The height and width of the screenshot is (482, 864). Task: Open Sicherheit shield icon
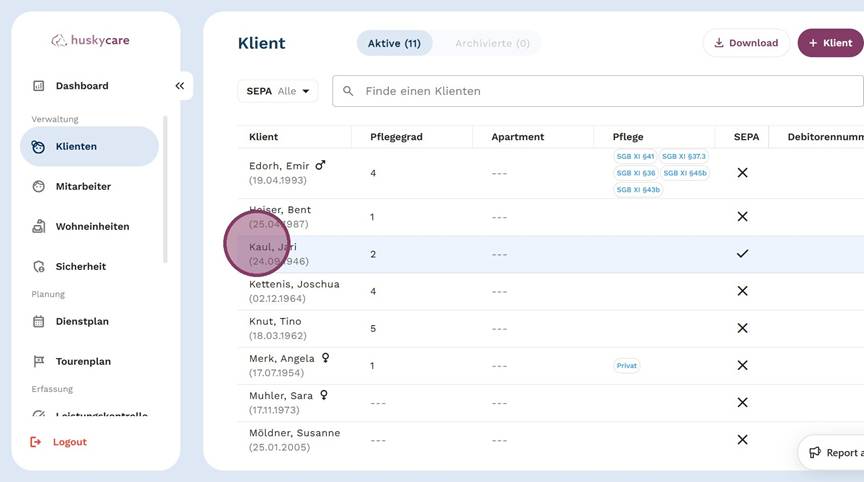tap(39, 267)
